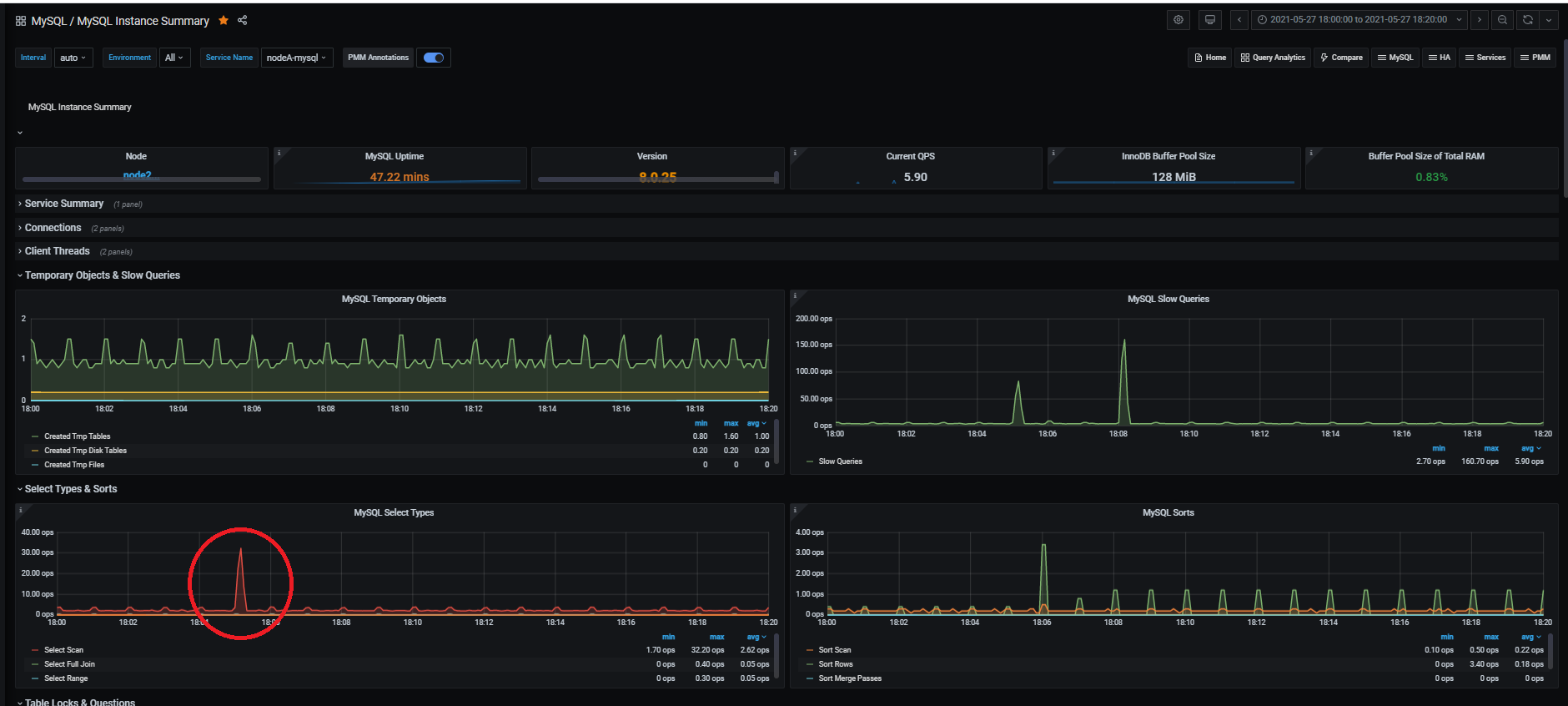1568x706 pixels.
Task: Toggle Sort Merge Passes legend series
Action: tap(850, 678)
